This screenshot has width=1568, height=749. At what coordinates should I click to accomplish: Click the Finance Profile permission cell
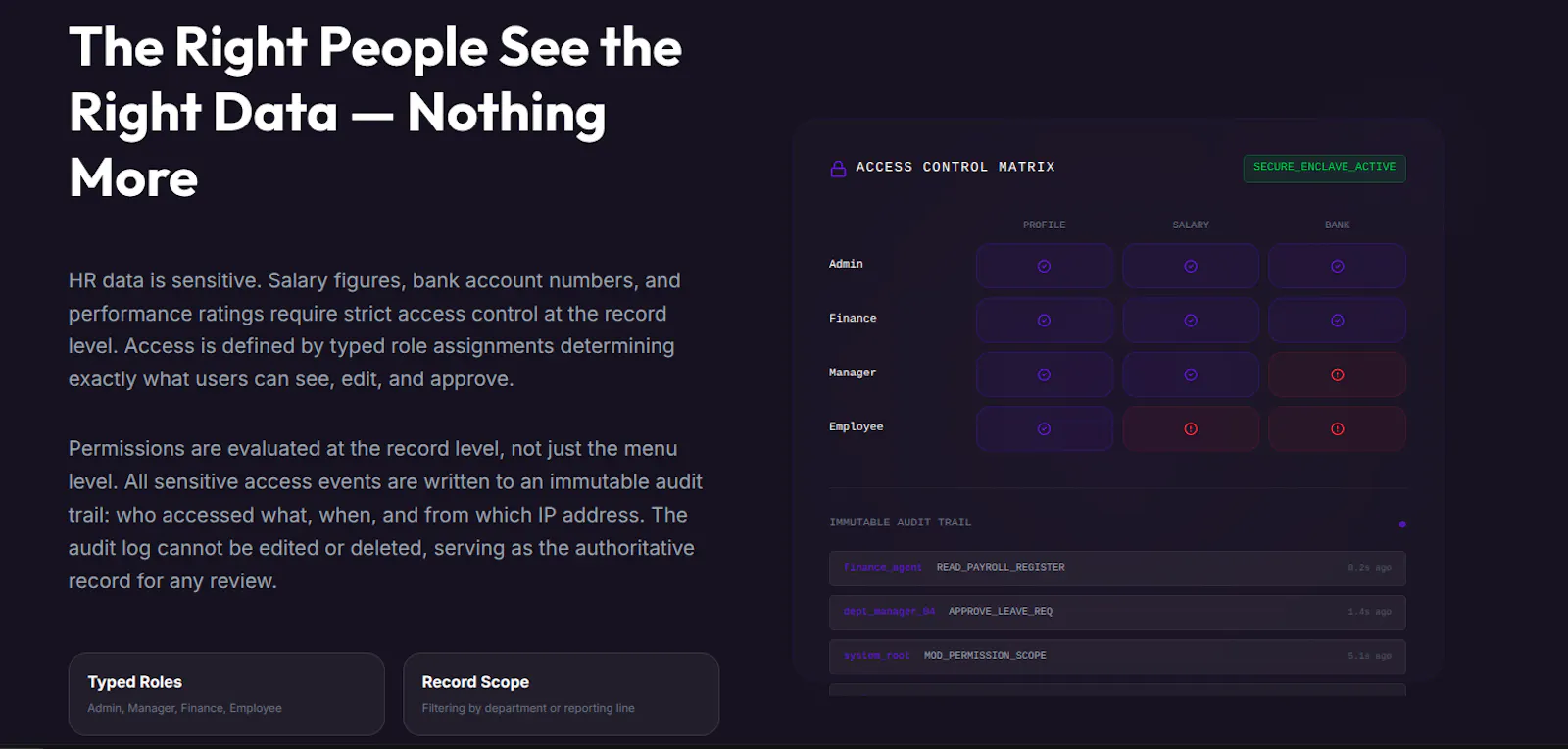point(1044,321)
